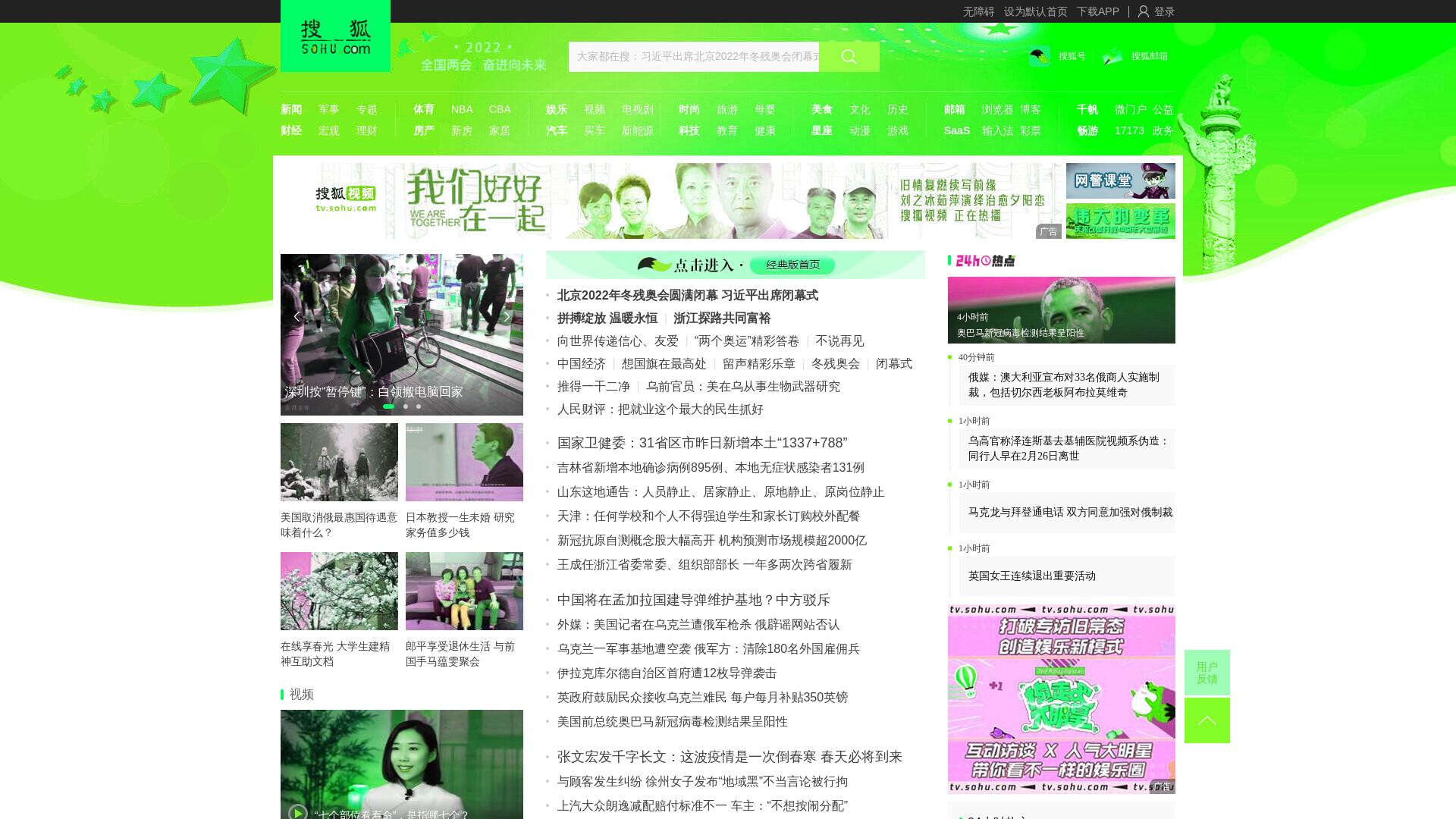Open the 邮箱 nav link
Image resolution: width=1456 pixels, height=819 pixels.
click(955, 109)
